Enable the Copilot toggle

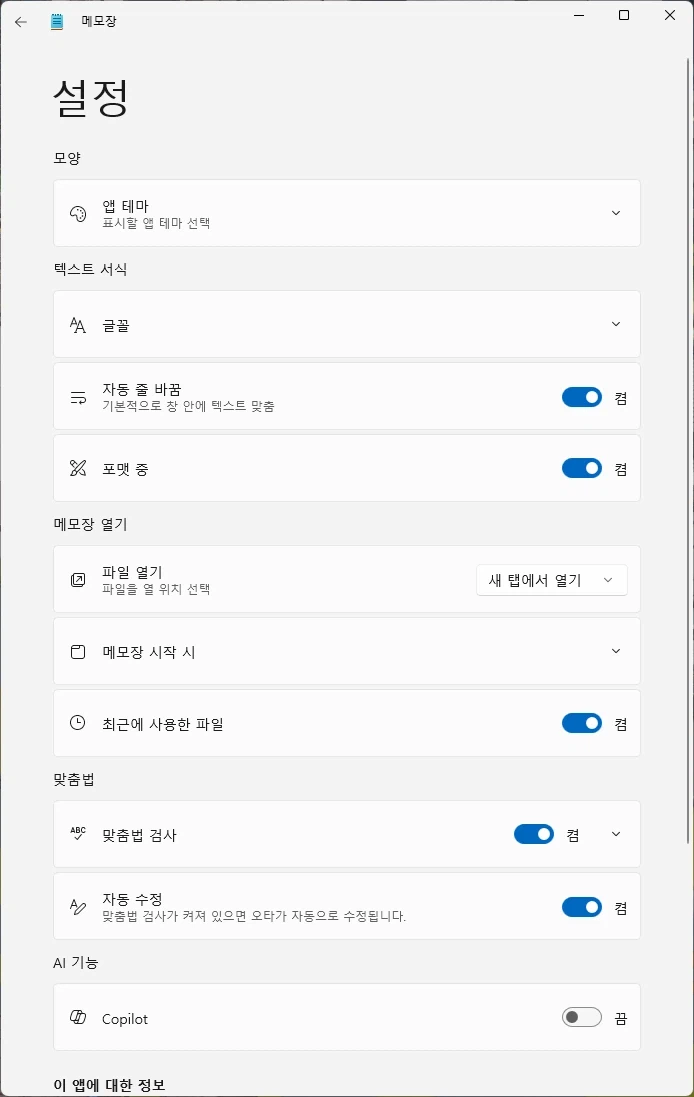[581, 1017]
